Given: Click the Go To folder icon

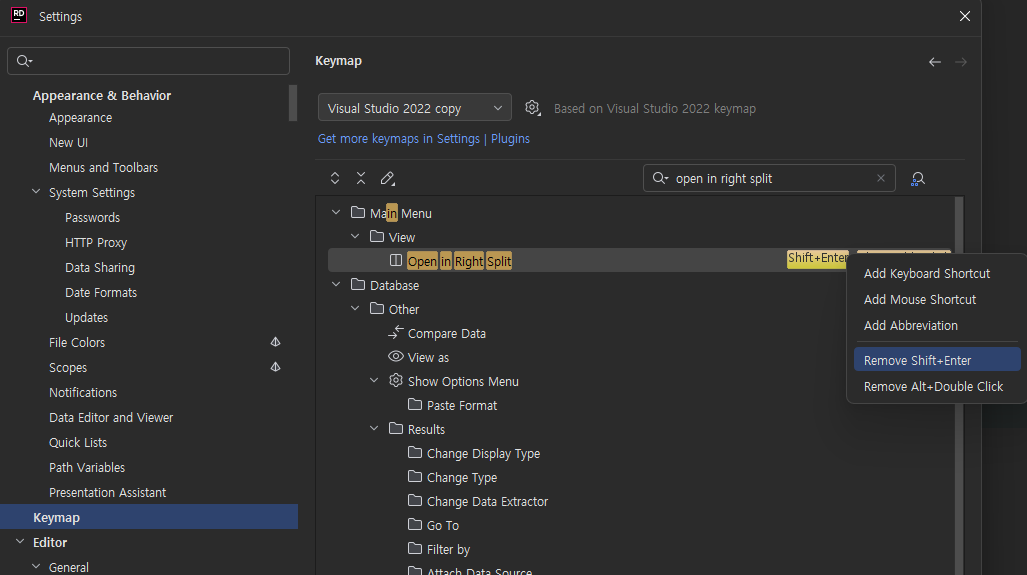Looking at the screenshot, I should coord(415,525).
